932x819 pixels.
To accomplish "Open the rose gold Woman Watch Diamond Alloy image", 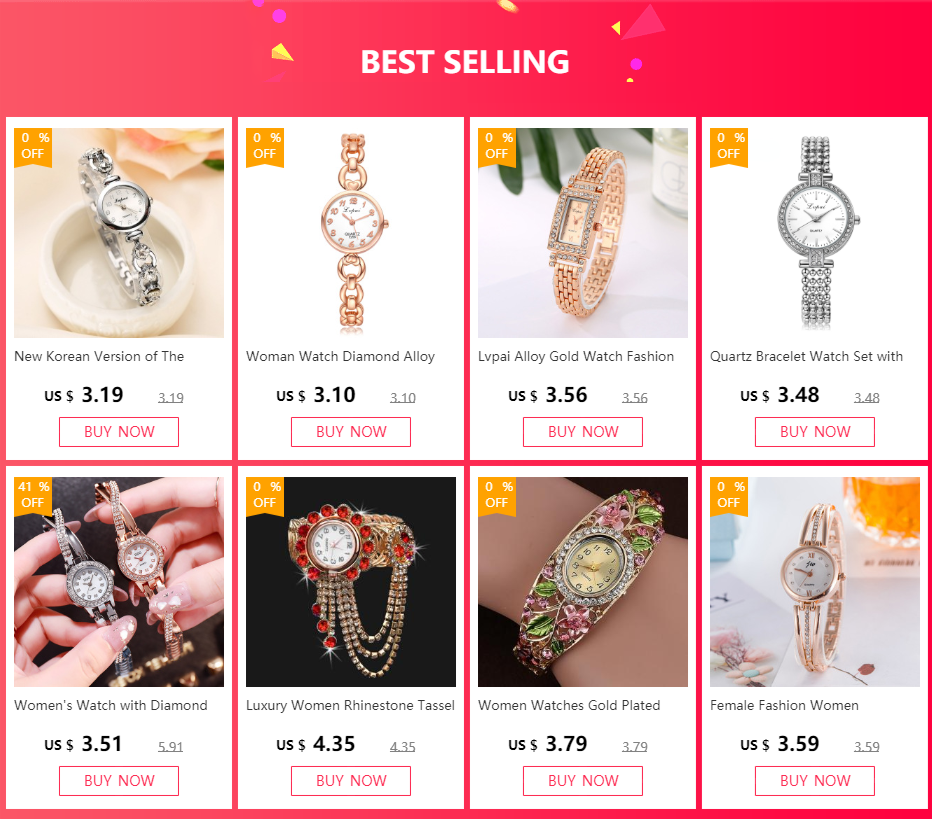I will tap(351, 233).
